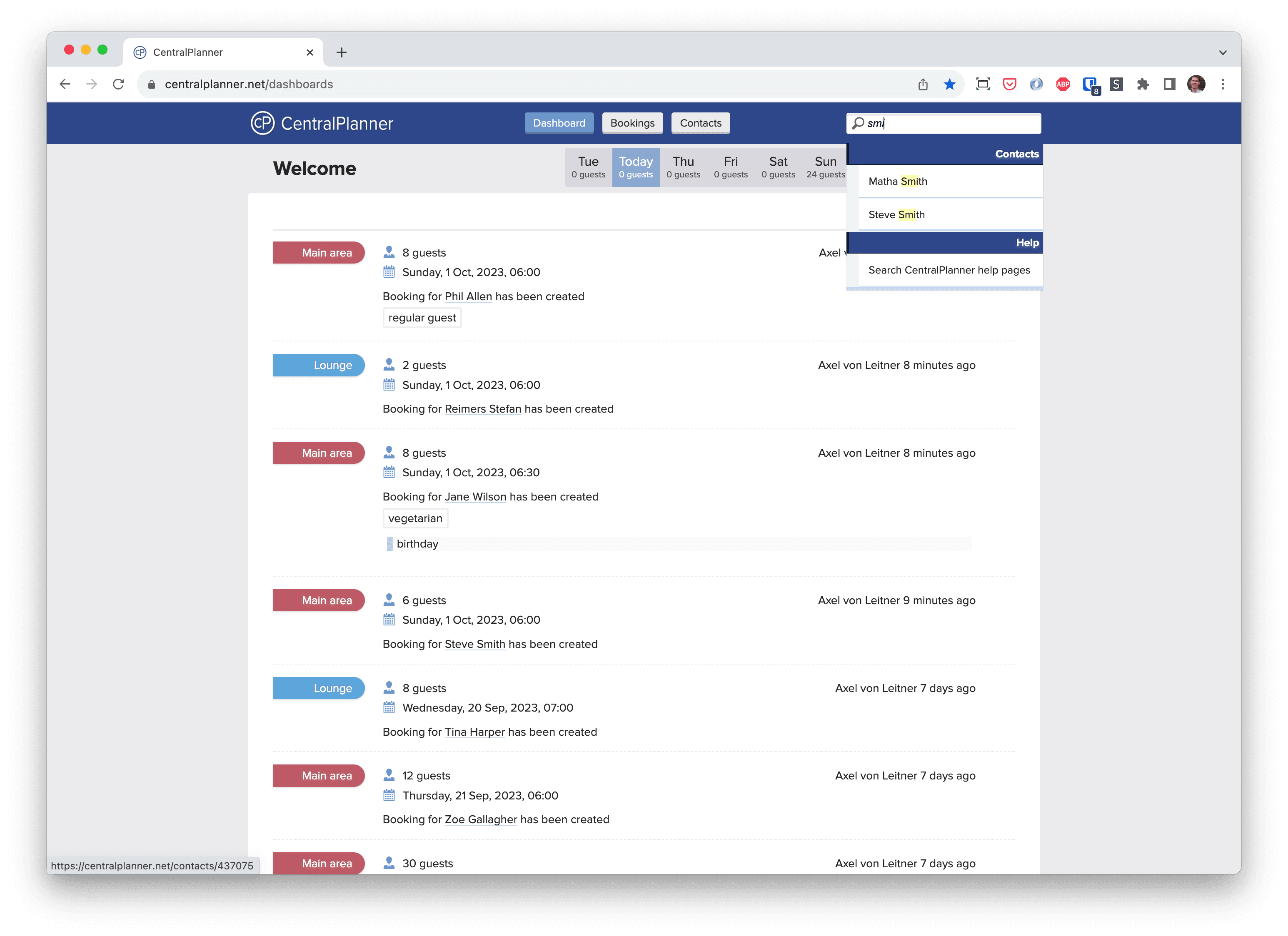Click Lounge label for Tina Harper booking
The image size is (1288, 936).
pyautogui.click(x=319, y=688)
